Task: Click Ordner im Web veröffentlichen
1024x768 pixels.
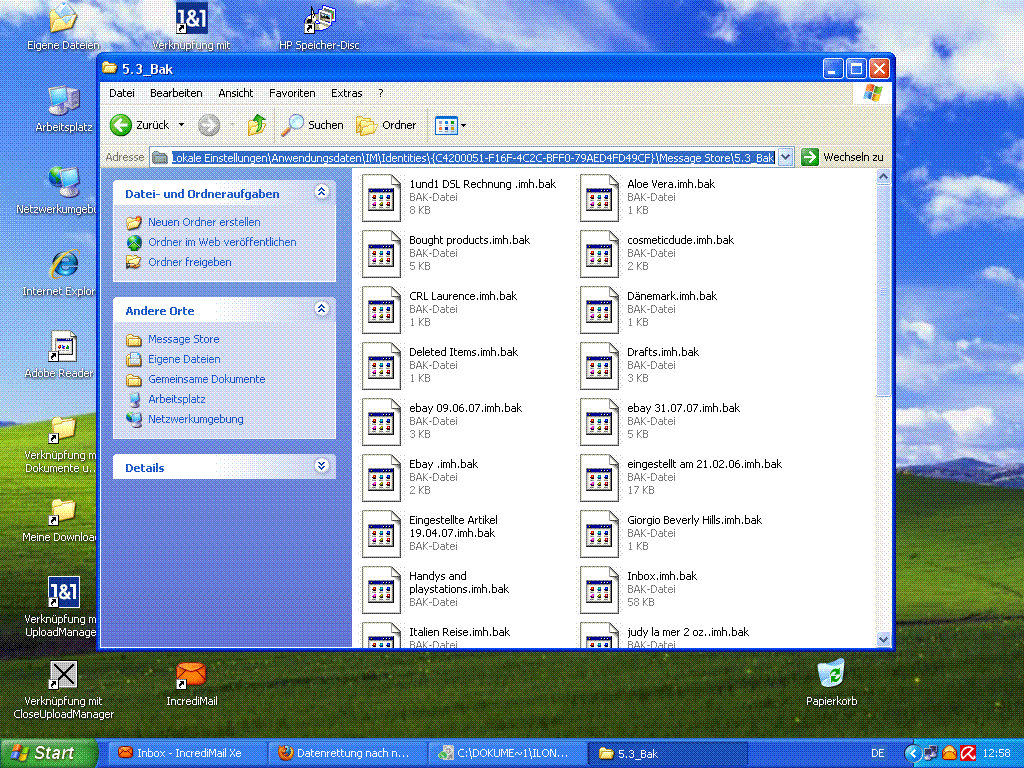Action: coord(222,242)
